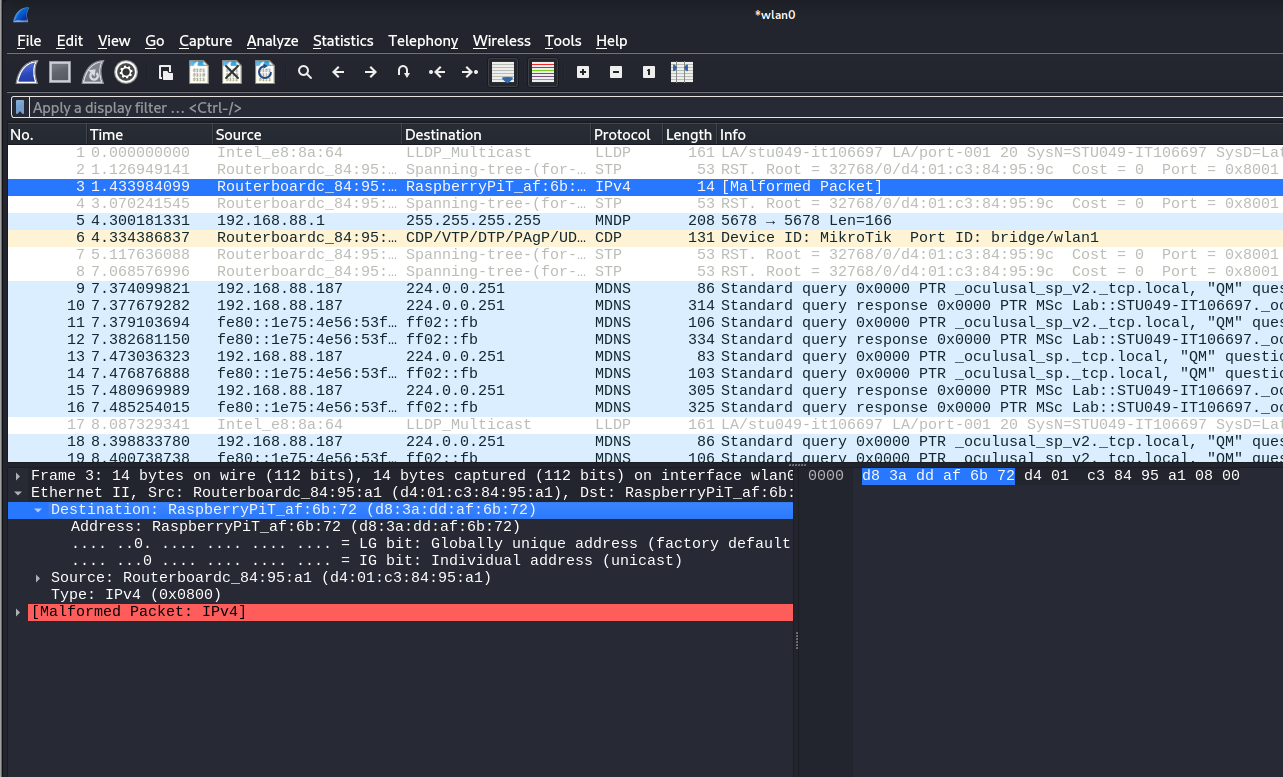The image size is (1283, 777).
Task: Sort packets by No. column header
Action: [x=46, y=135]
